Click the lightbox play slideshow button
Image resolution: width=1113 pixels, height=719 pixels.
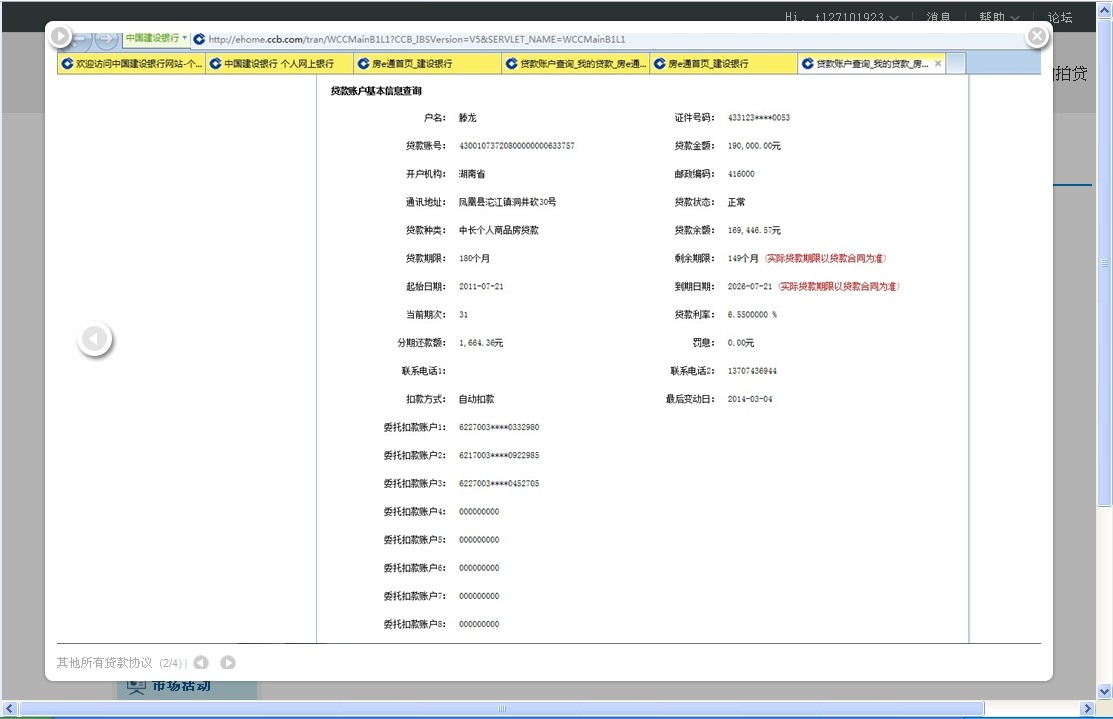tap(60, 37)
